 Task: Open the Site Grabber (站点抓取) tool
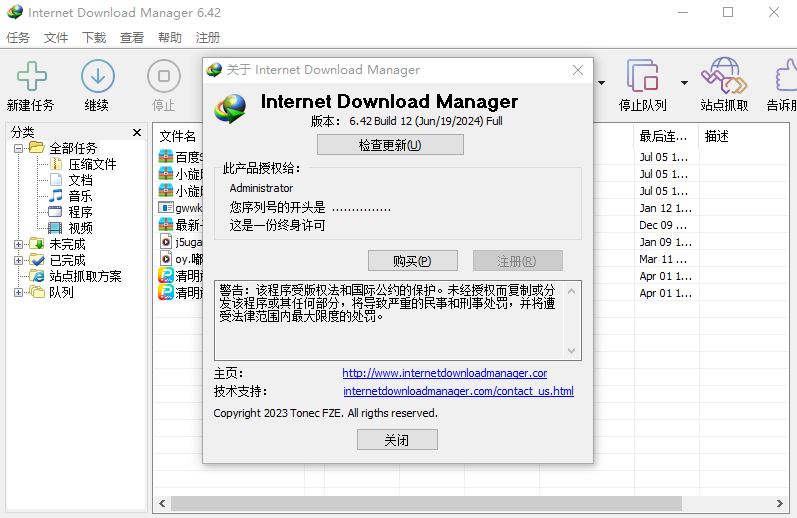pyautogui.click(x=724, y=76)
